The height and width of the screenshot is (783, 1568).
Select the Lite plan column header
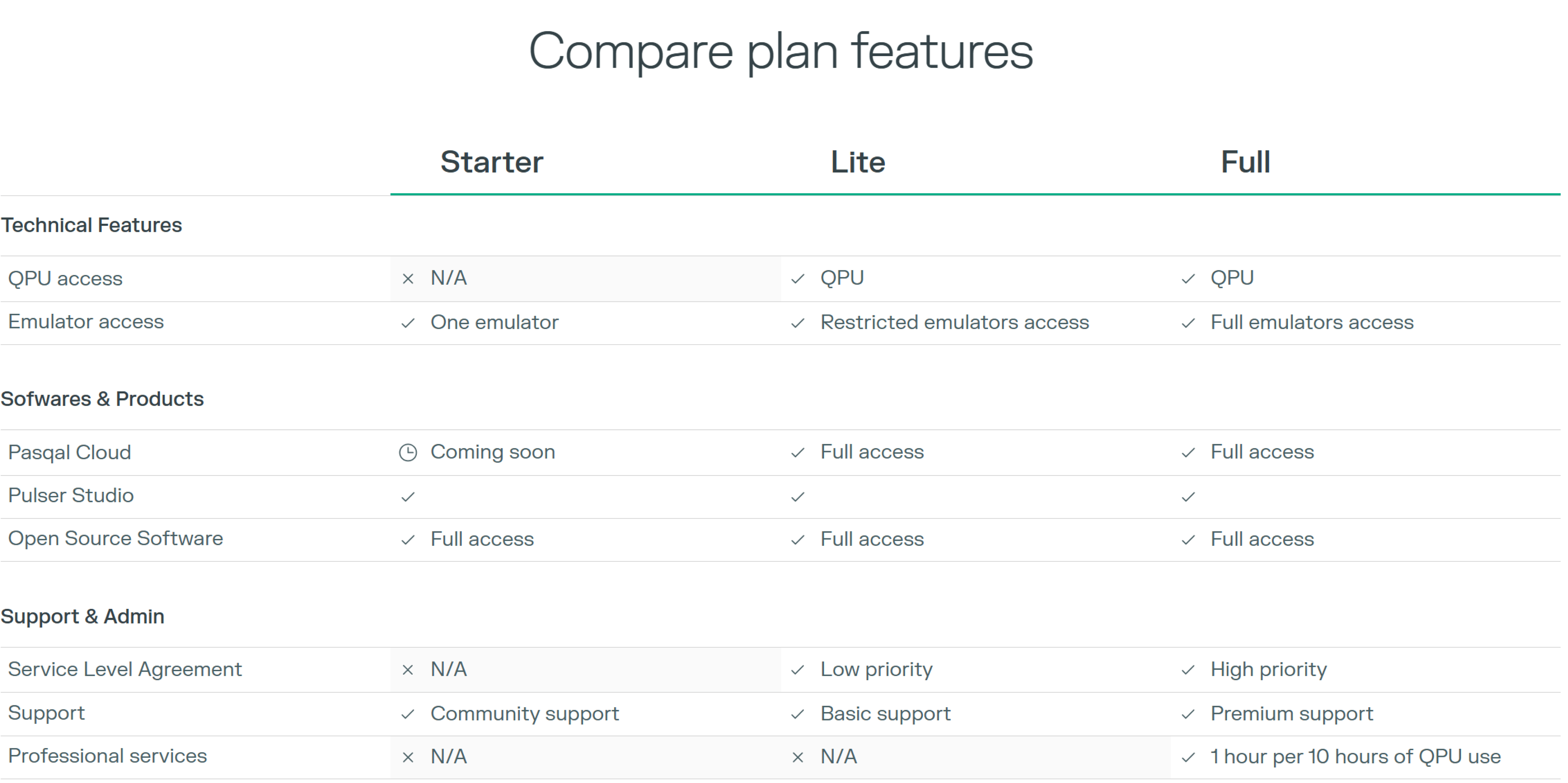click(857, 162)
